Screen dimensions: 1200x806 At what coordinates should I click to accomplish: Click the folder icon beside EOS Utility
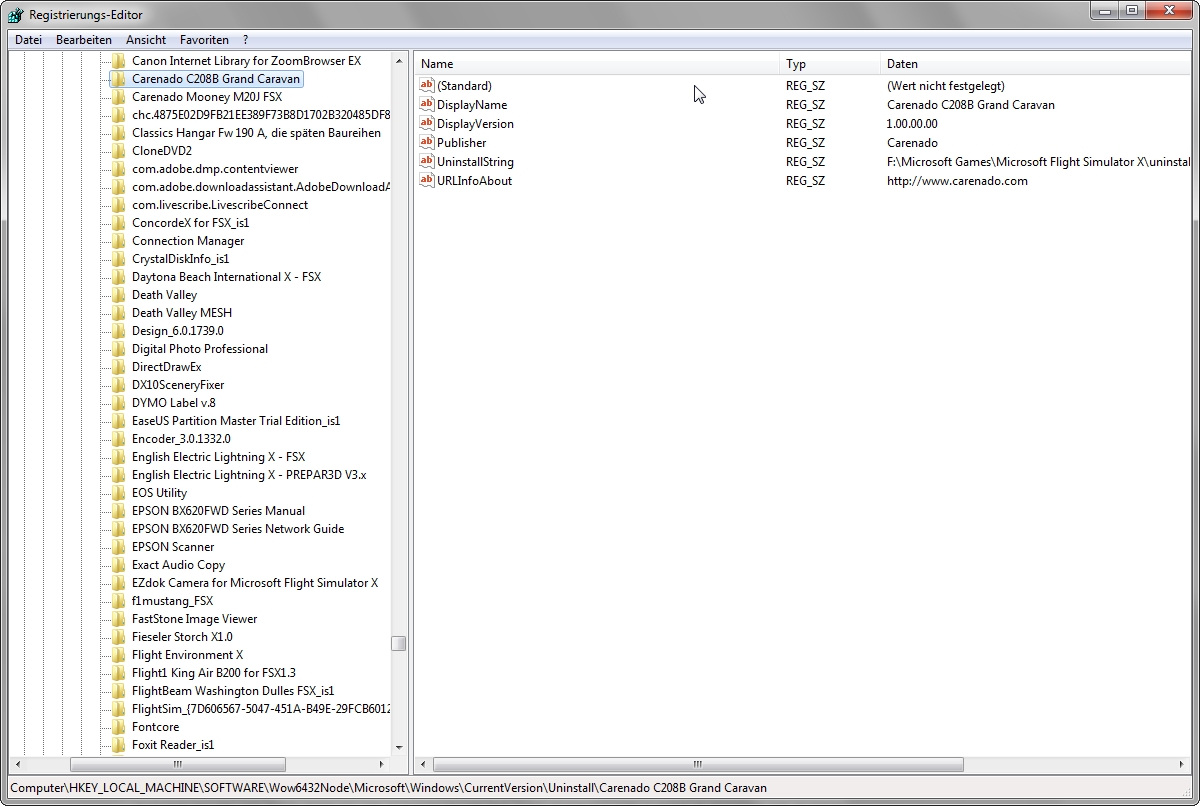pyautogui.click(x=118, y=493)
